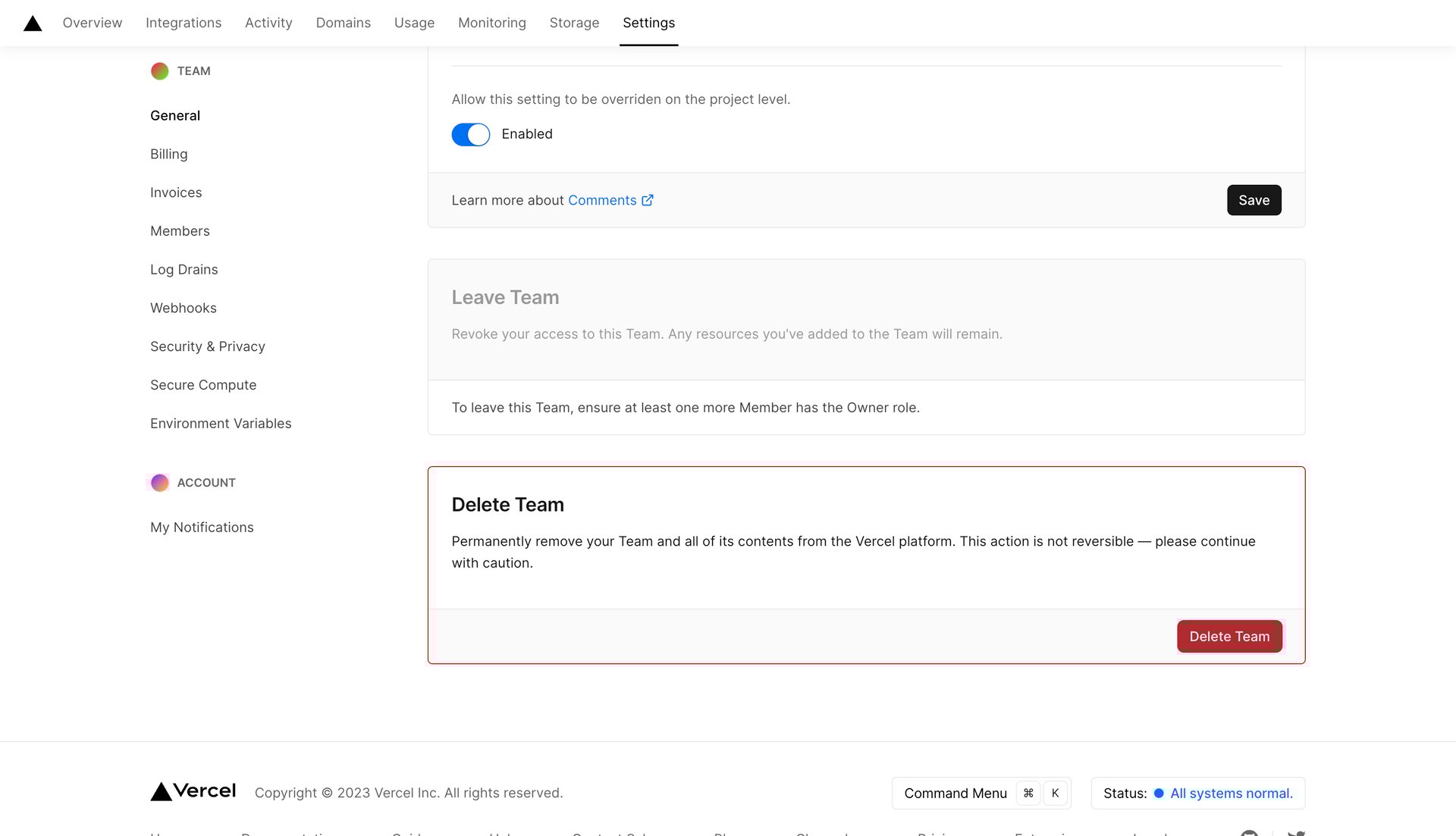
Task: Go to My Notifications
Action: 202,528
